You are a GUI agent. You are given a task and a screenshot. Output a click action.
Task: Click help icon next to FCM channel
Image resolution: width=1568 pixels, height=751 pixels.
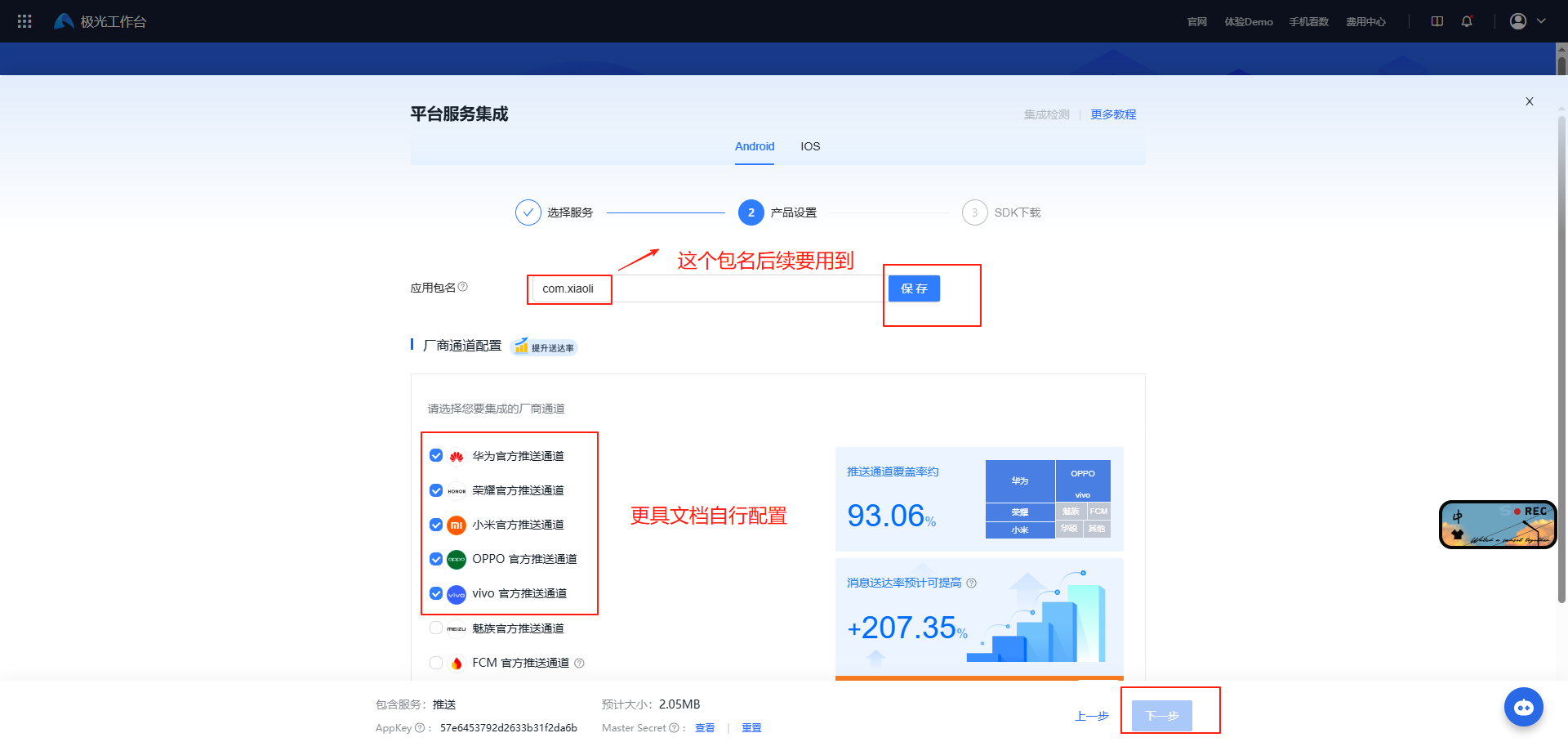[579, 663]
